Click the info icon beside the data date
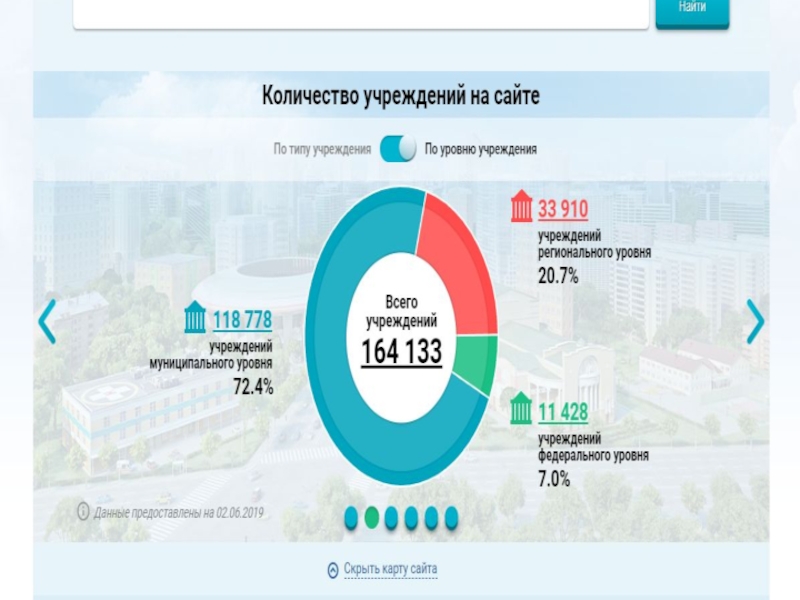The height and width of the screenshot is (600, 800). 83,512
